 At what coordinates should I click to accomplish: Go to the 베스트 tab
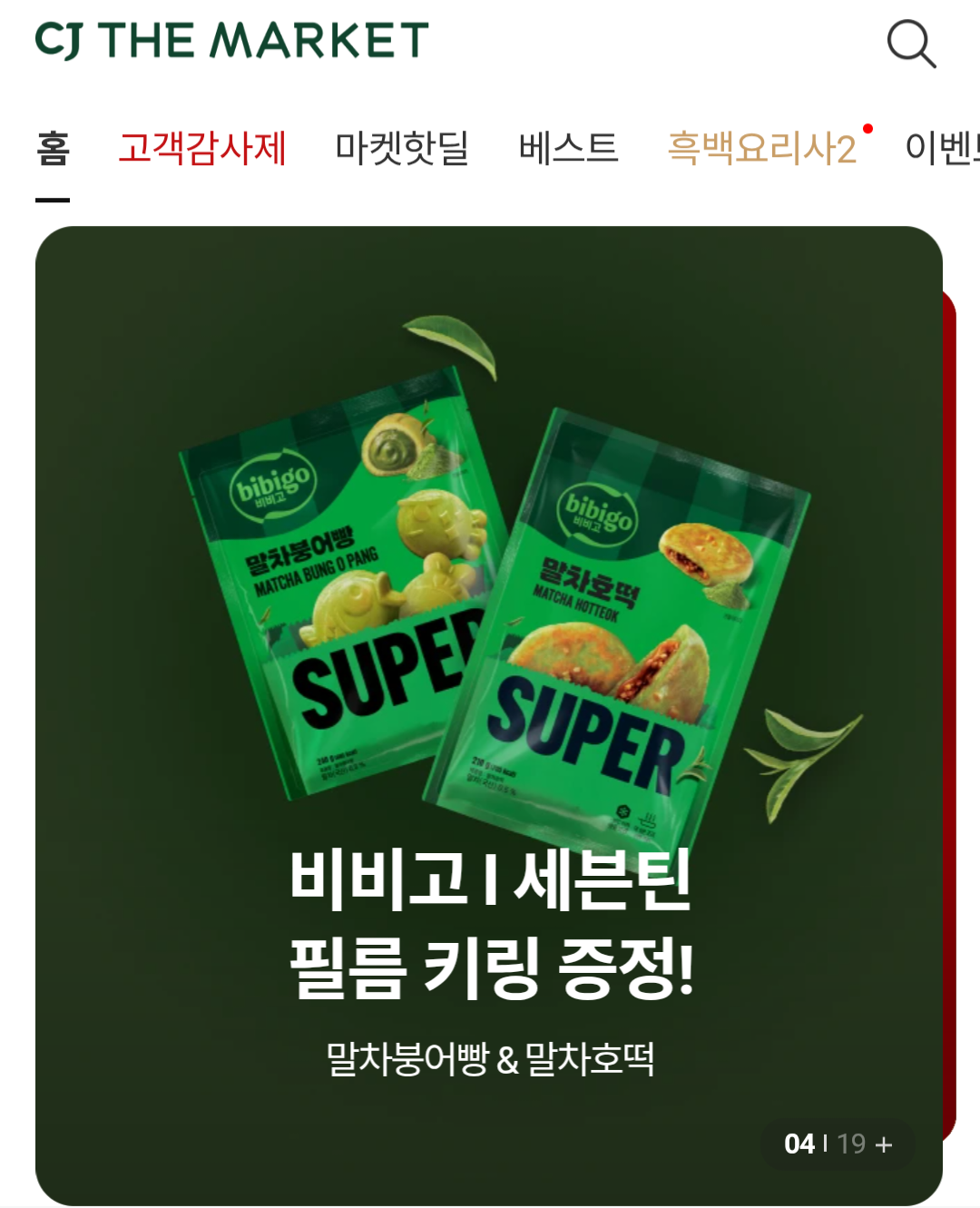click(x=568, y=148)
